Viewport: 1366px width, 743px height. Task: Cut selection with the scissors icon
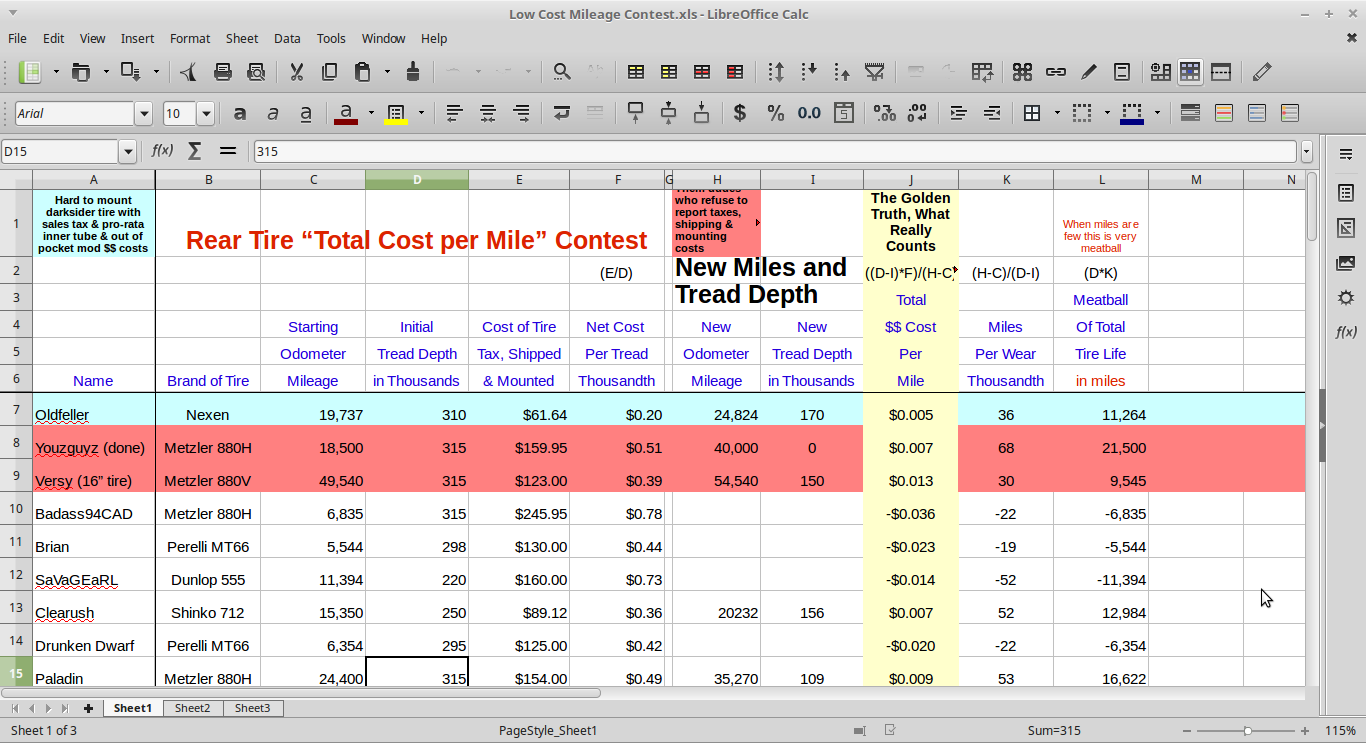click(296, 72)
